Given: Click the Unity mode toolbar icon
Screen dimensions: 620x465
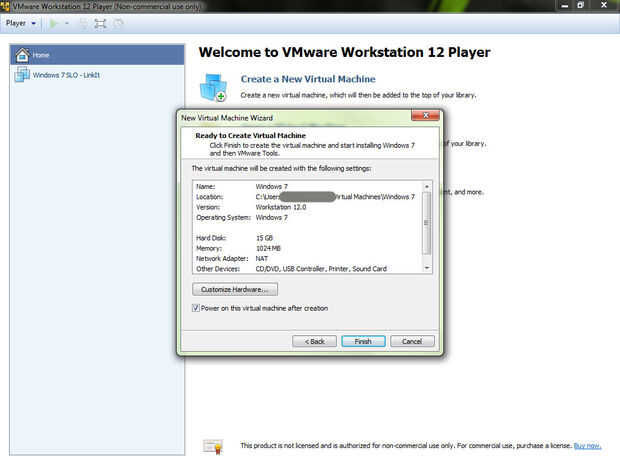Looking at the screenshot, I should (118, 24).
